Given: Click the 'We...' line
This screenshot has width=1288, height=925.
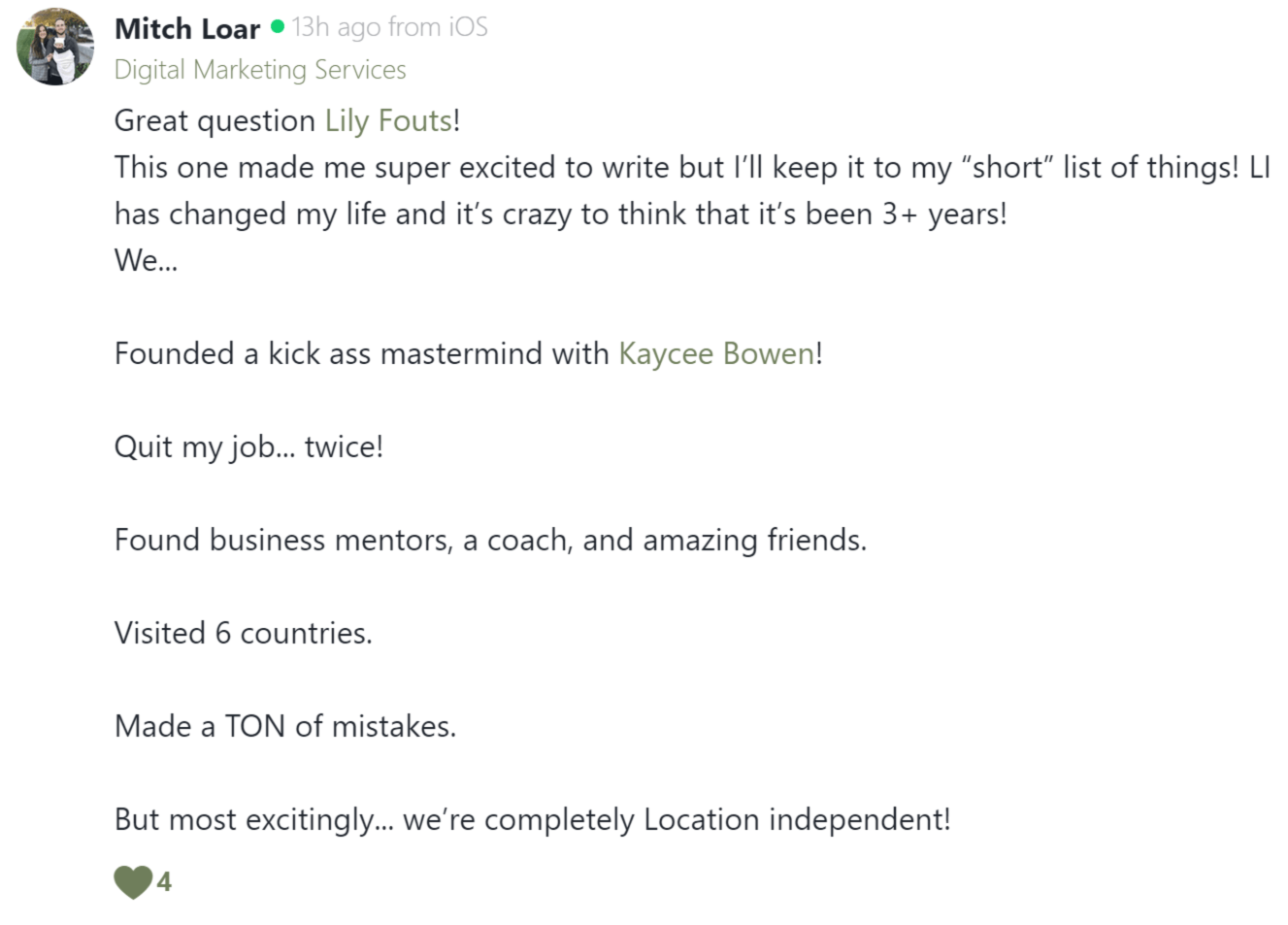Looking at the screenshot, I should tap(147, 260).
